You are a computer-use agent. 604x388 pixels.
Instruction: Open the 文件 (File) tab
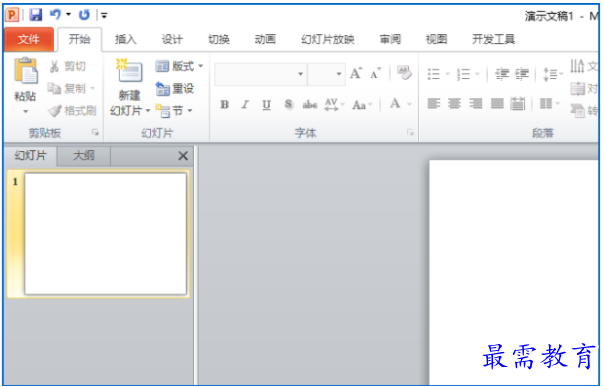[x=29, y=39]
